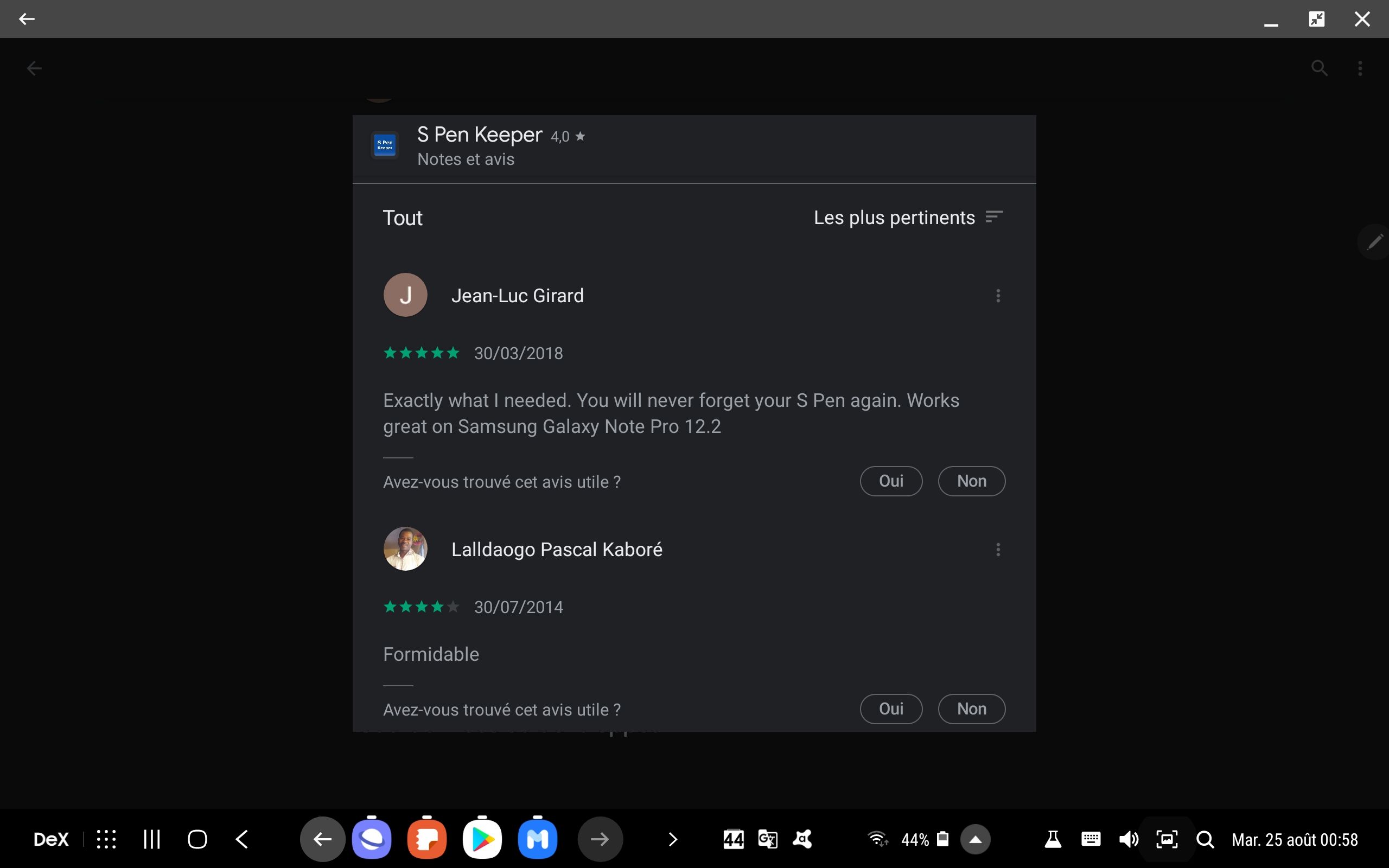Image resolution: width=1389 pixels, height=868 pixels.
Task: Open the volume control in the tray
Action: [1128, 839]
